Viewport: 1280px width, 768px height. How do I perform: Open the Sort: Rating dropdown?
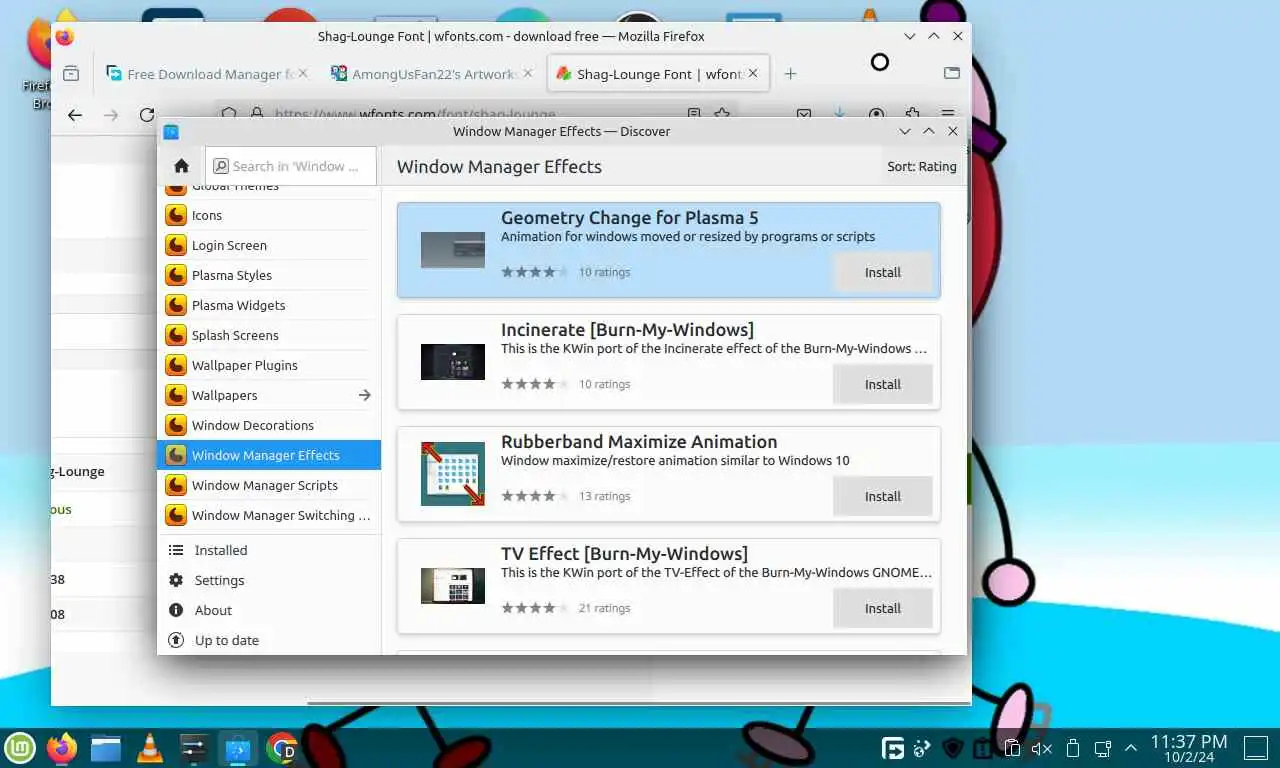pyautogui.click(x=921, y=166)
